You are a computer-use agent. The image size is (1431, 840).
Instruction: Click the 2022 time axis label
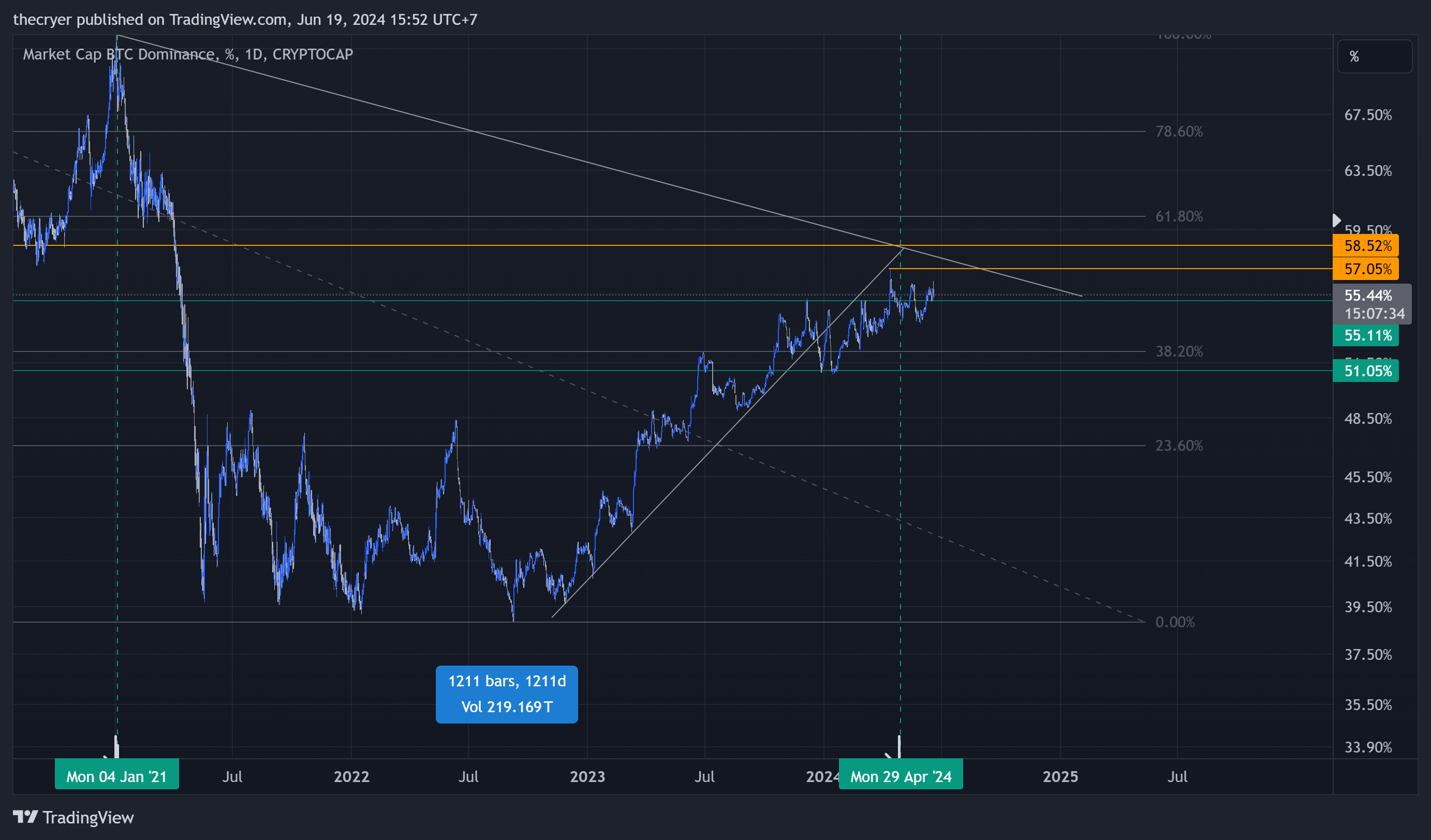[351, 776]
